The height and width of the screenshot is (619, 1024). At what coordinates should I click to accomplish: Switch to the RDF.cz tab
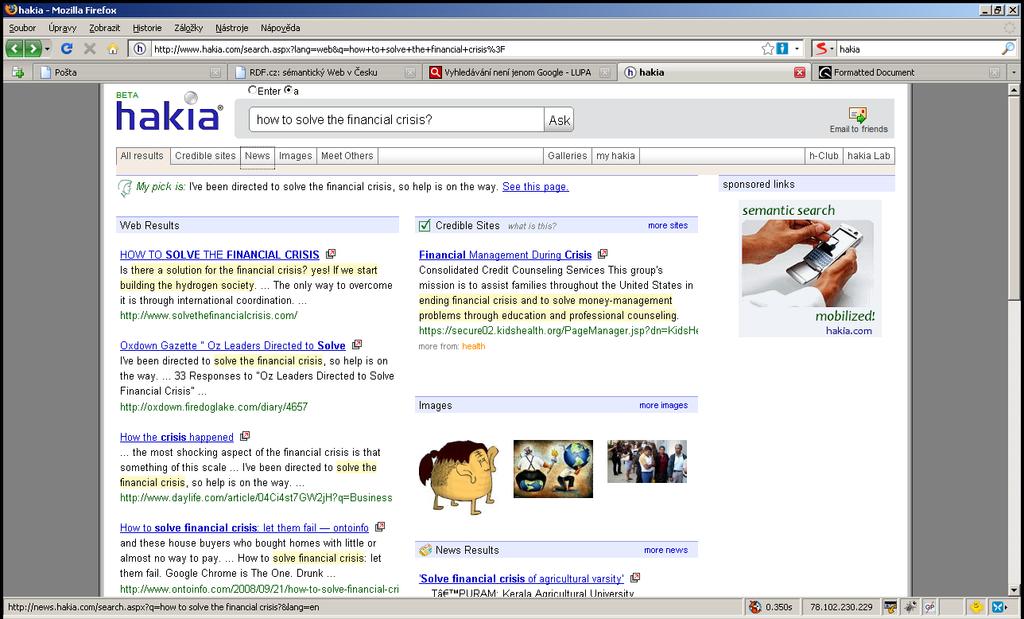(325, 72)
